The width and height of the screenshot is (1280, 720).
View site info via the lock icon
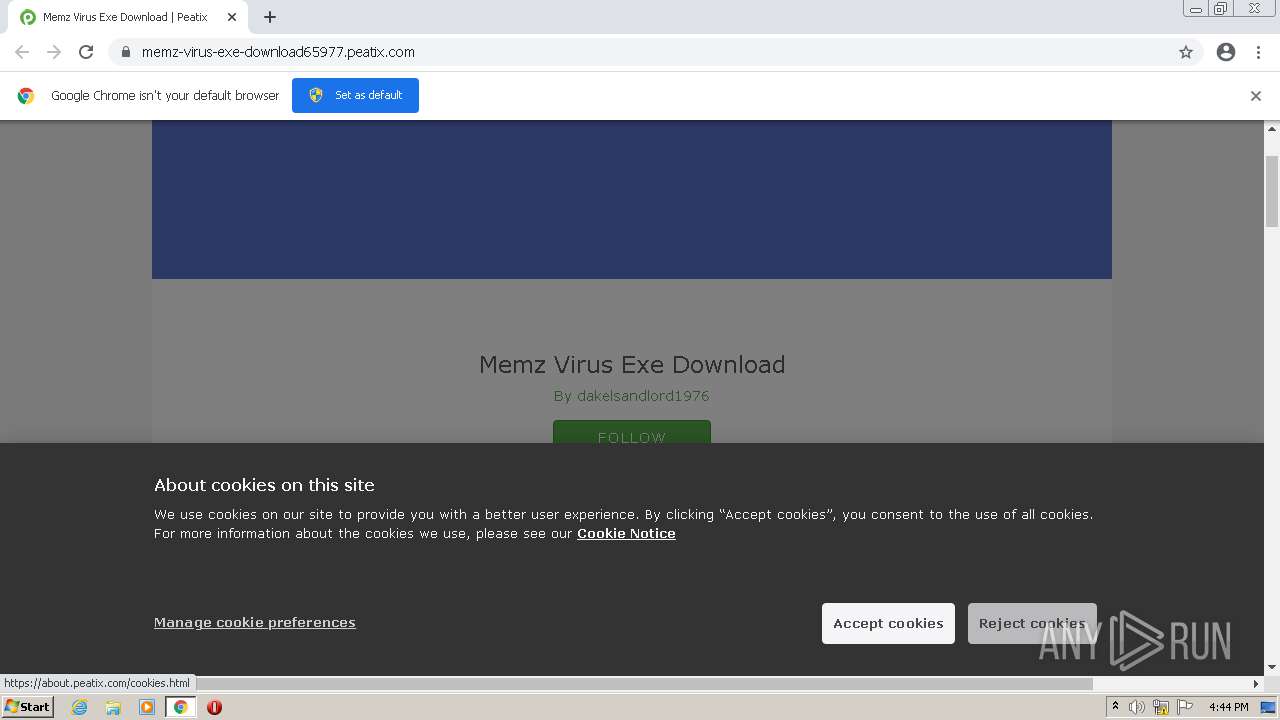click(125, 52)
